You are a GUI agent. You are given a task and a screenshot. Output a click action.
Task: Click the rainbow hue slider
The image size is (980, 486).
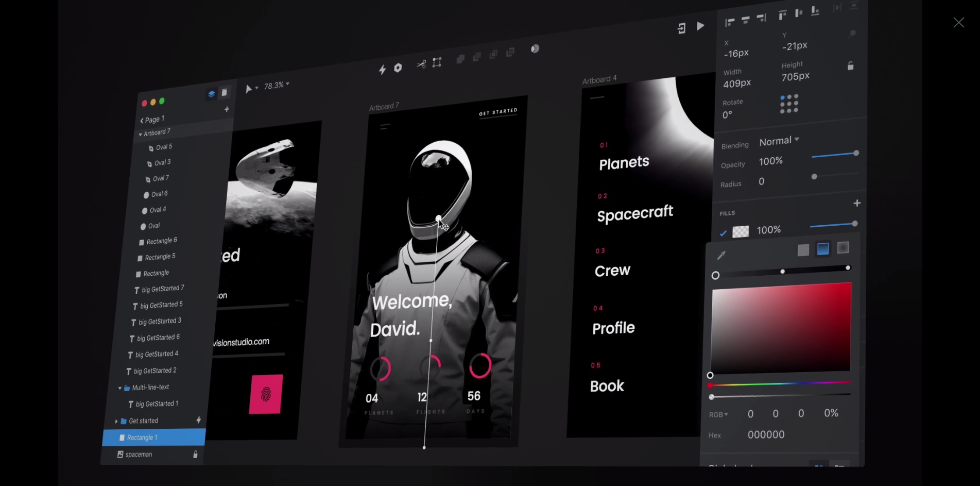(x=780, y=384)
